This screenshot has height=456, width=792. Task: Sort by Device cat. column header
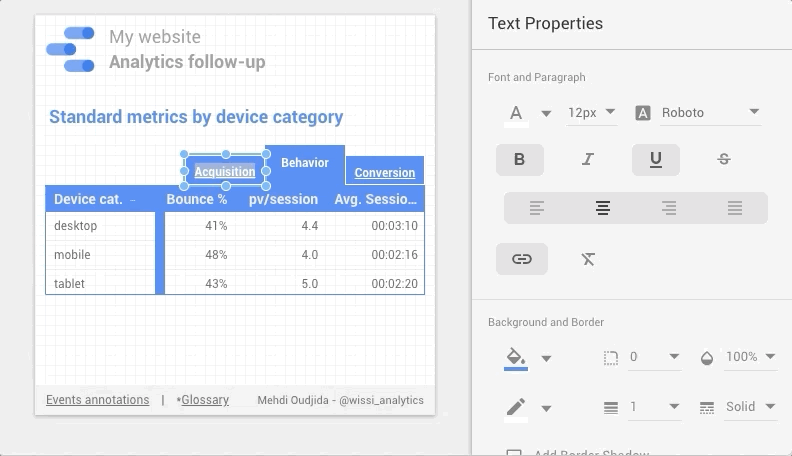click(x=88, y=199)
